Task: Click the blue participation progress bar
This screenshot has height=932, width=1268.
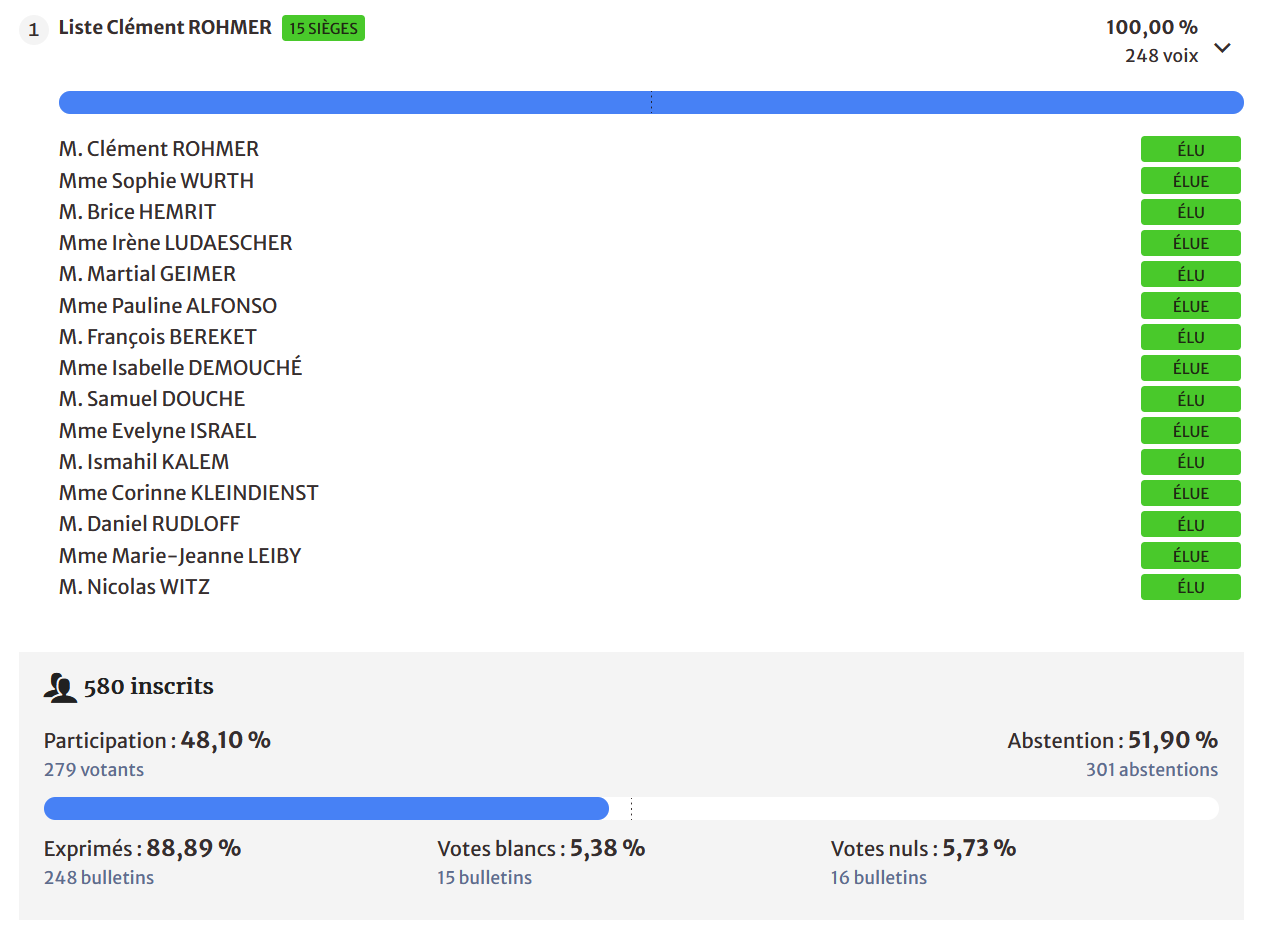Action: tap(326, 808)
